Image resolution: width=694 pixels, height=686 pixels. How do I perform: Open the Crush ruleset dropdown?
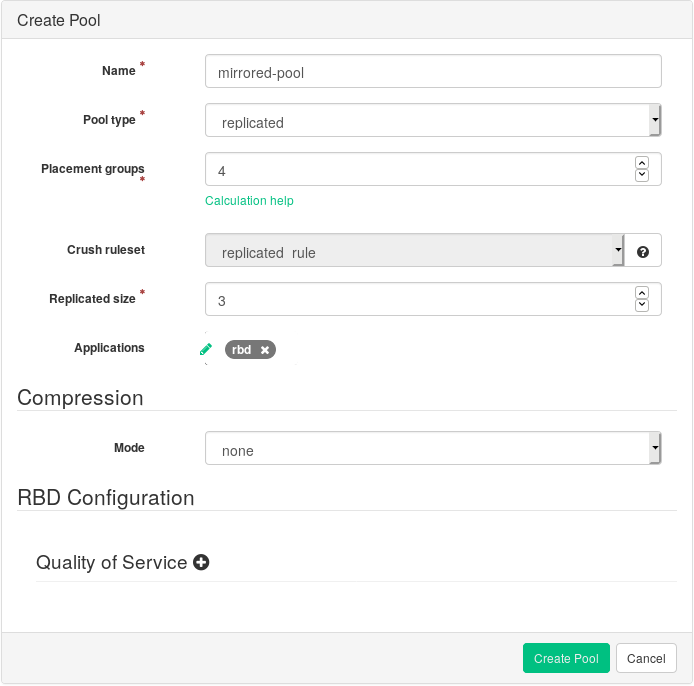pyautogui.click(x=414, y=252)
